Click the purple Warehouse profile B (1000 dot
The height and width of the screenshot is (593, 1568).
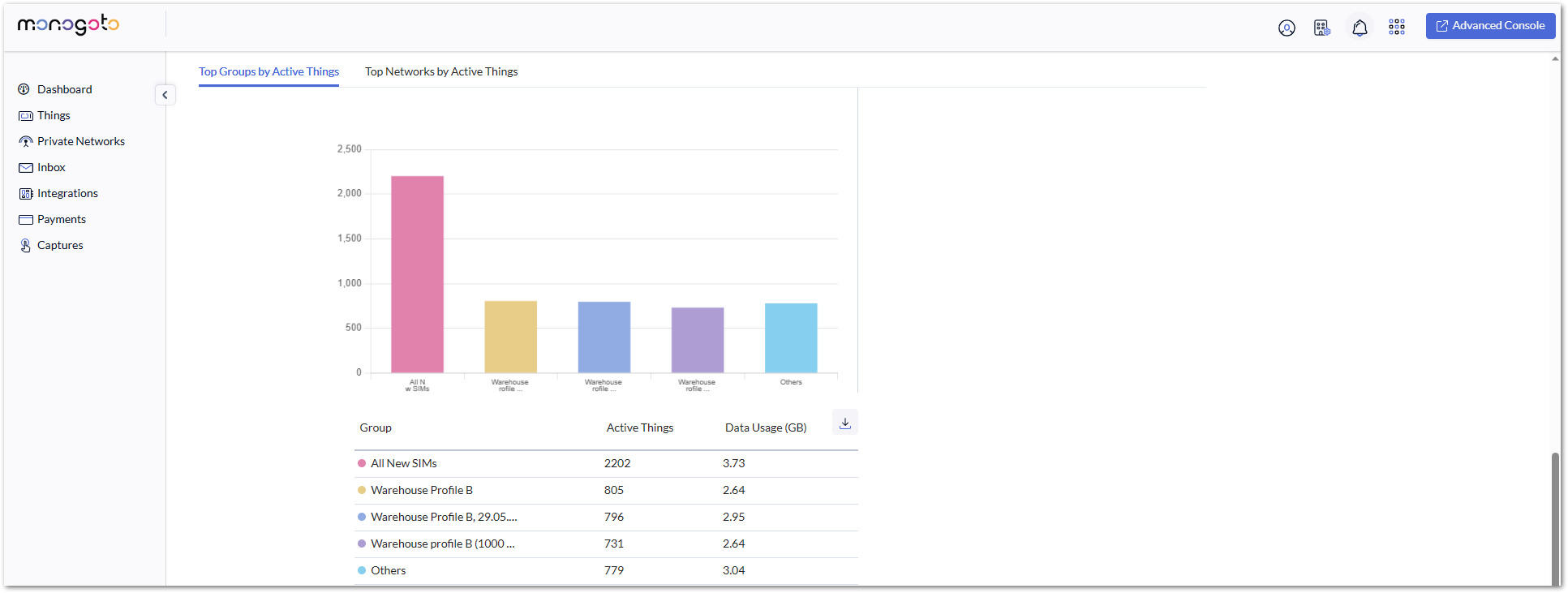click(362, 544)
